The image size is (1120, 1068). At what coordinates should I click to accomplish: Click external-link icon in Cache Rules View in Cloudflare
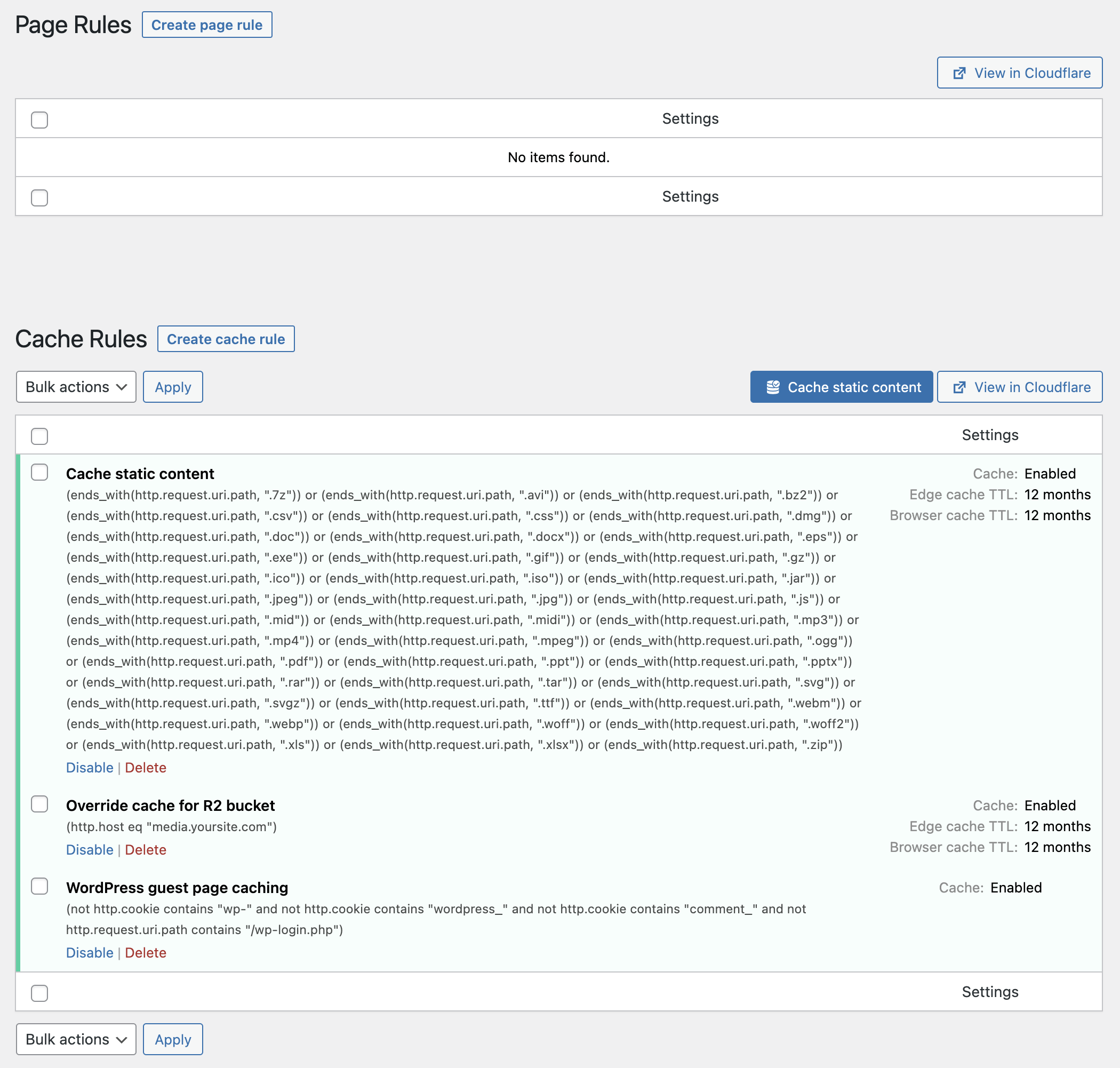coord(959,387)
